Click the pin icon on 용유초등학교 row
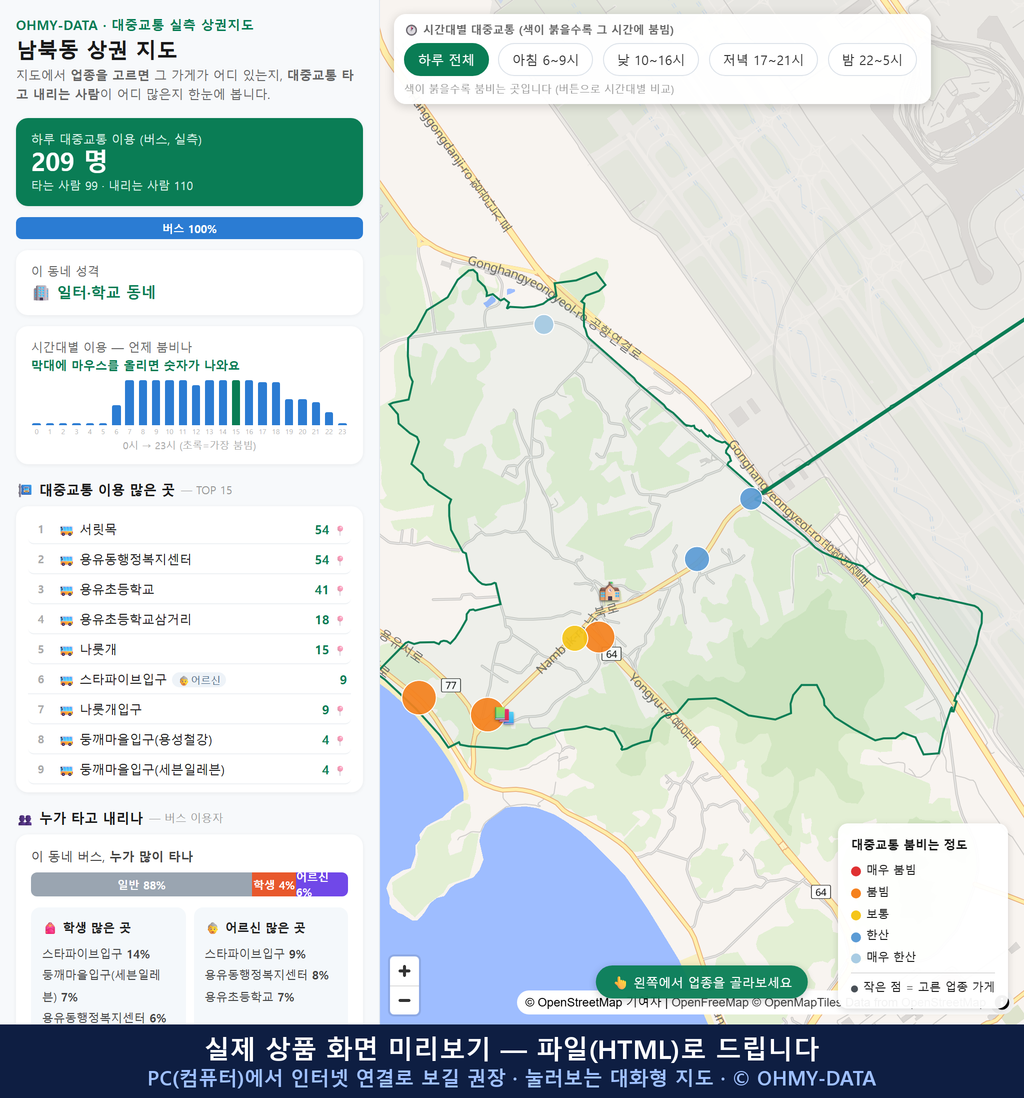The image size is (1024, 1098). pyautogui.click(x=340, y=590)
